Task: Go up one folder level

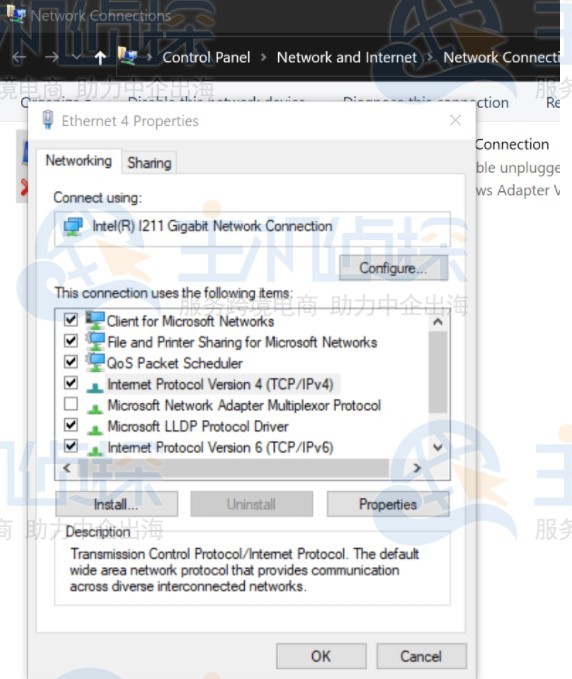Action: click(100, 57)
